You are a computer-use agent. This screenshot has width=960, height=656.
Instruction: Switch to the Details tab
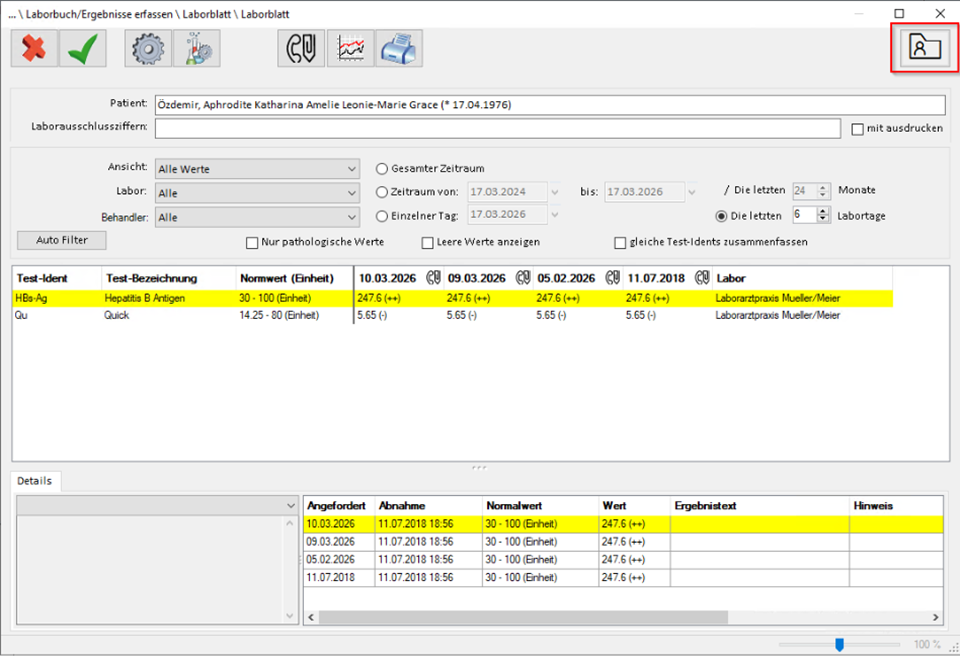pyautogui.click(x=36, y=481)
